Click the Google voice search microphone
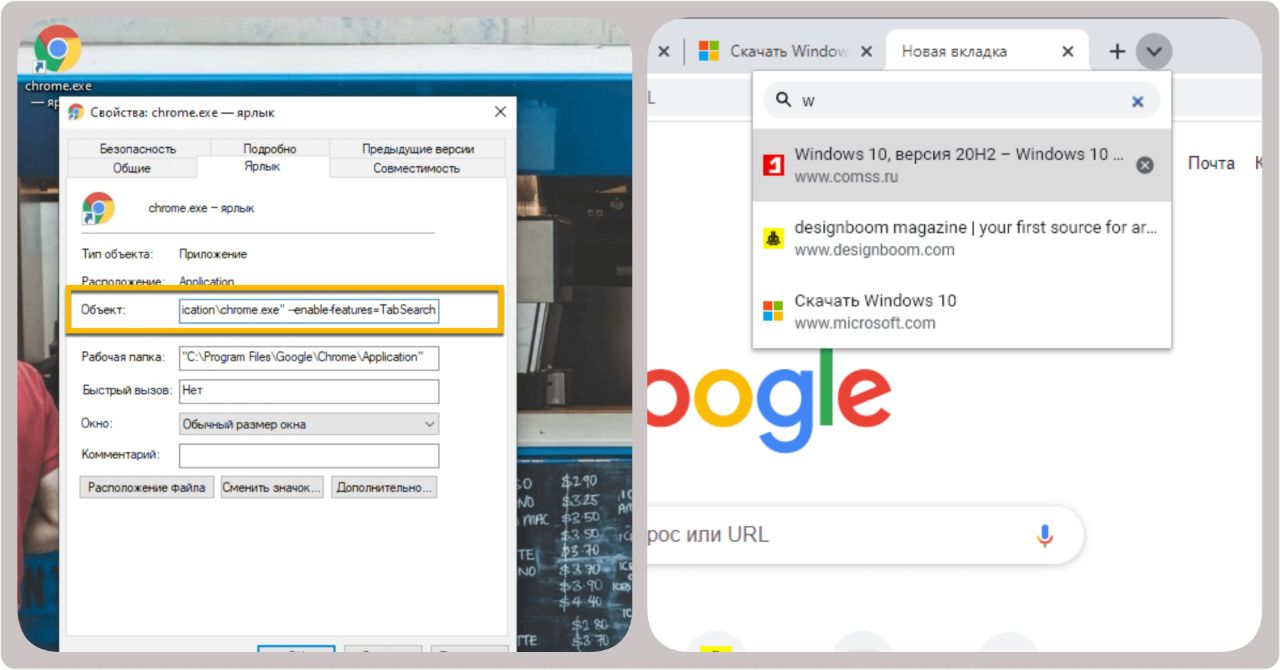The width and height of the screenshot is (1280, 670). pyautogui.click(x=1044, y=535)
